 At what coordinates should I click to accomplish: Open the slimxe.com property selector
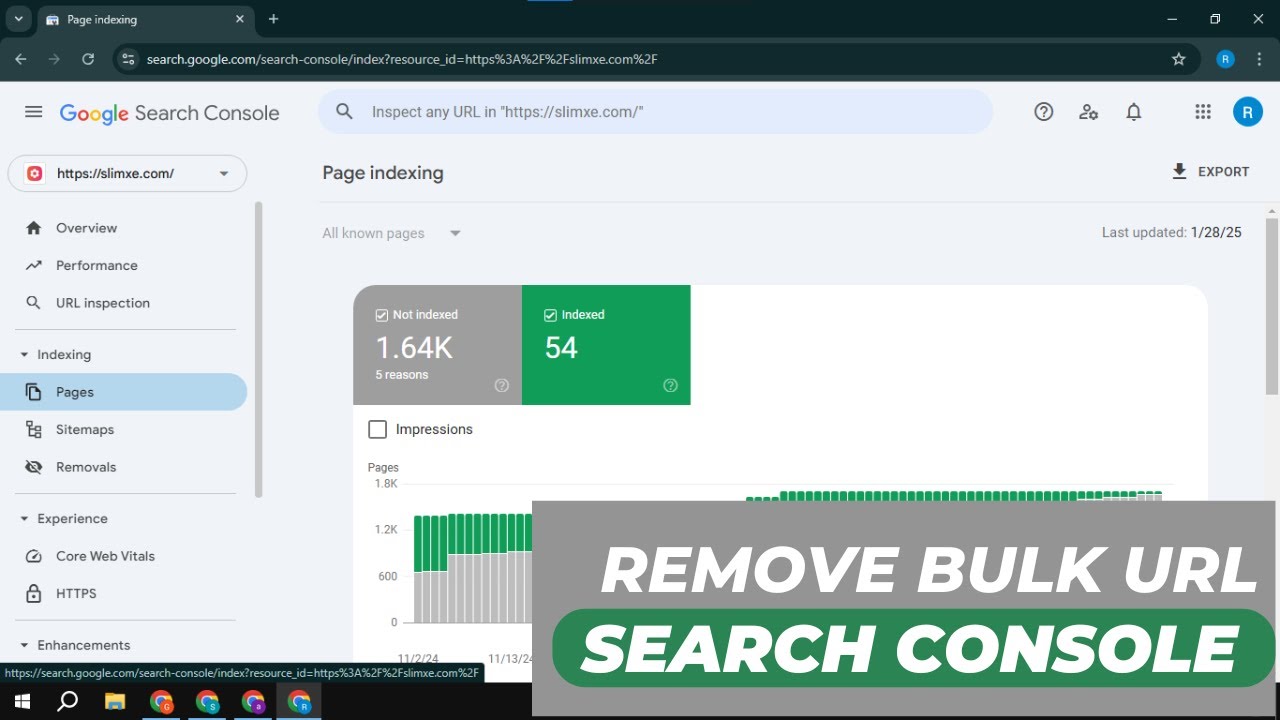[x=127, y=173]
